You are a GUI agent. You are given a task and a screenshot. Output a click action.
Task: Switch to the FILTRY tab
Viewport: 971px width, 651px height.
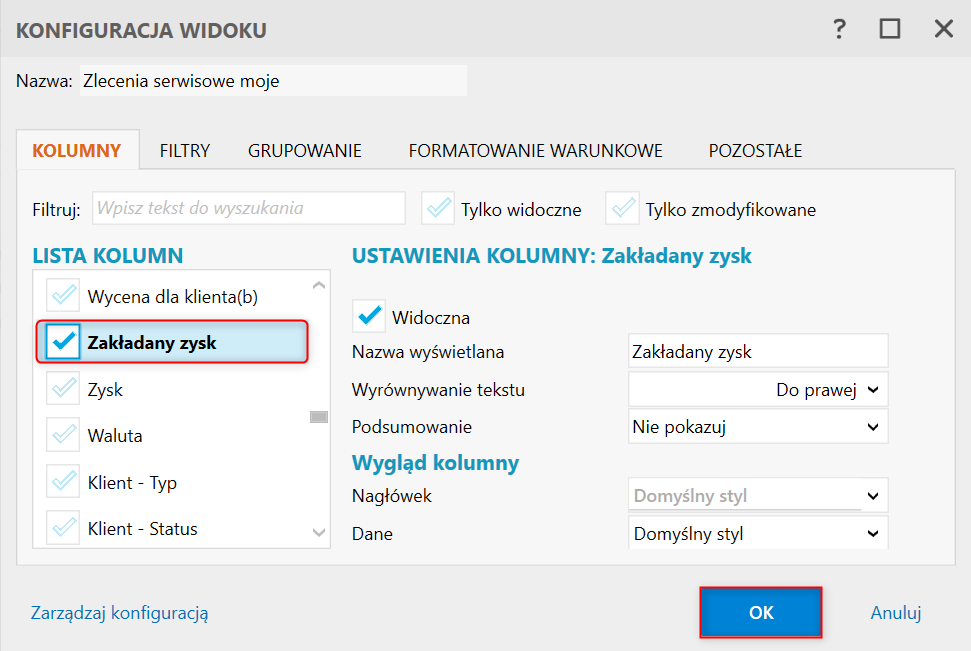pyautogui.click(x=185, y=151)
